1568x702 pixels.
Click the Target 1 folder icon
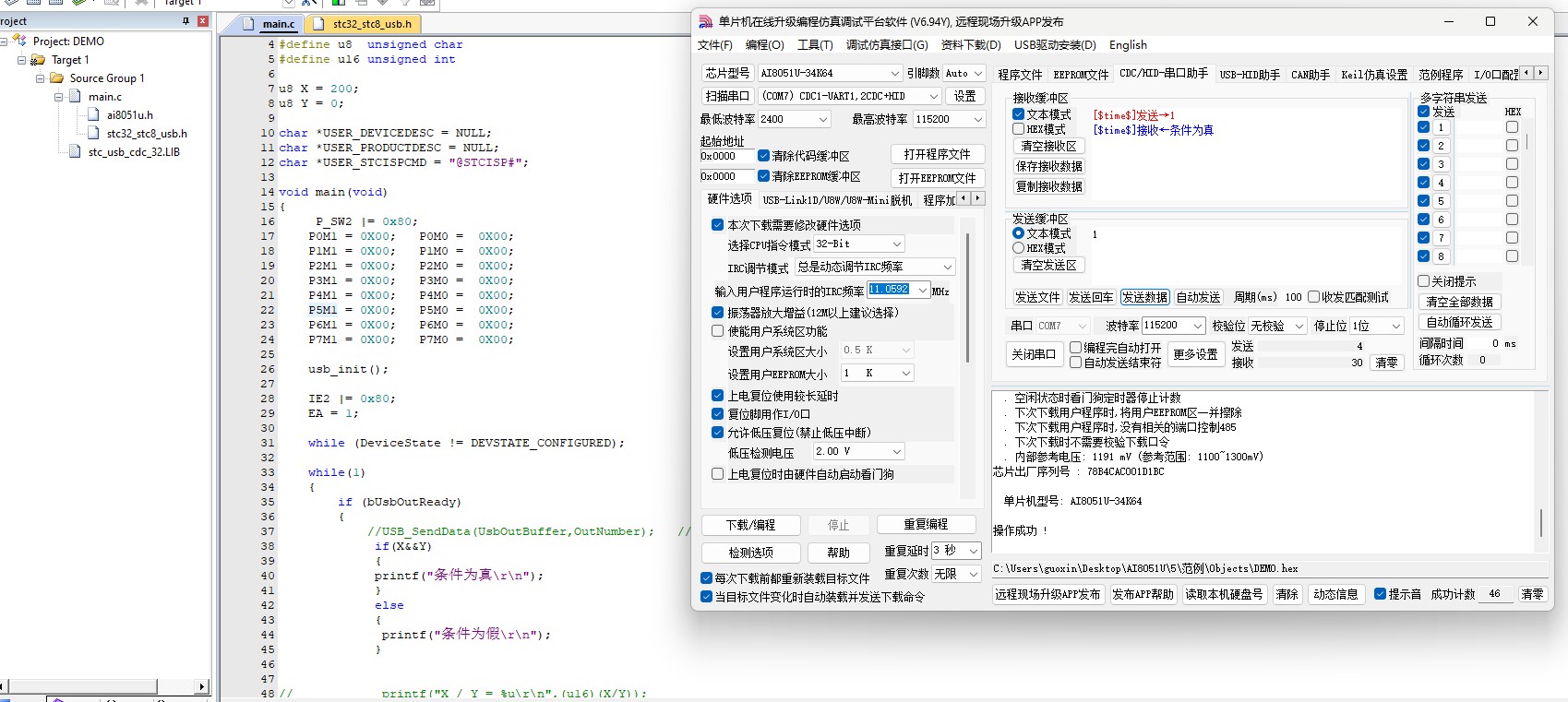coord(38,59)
